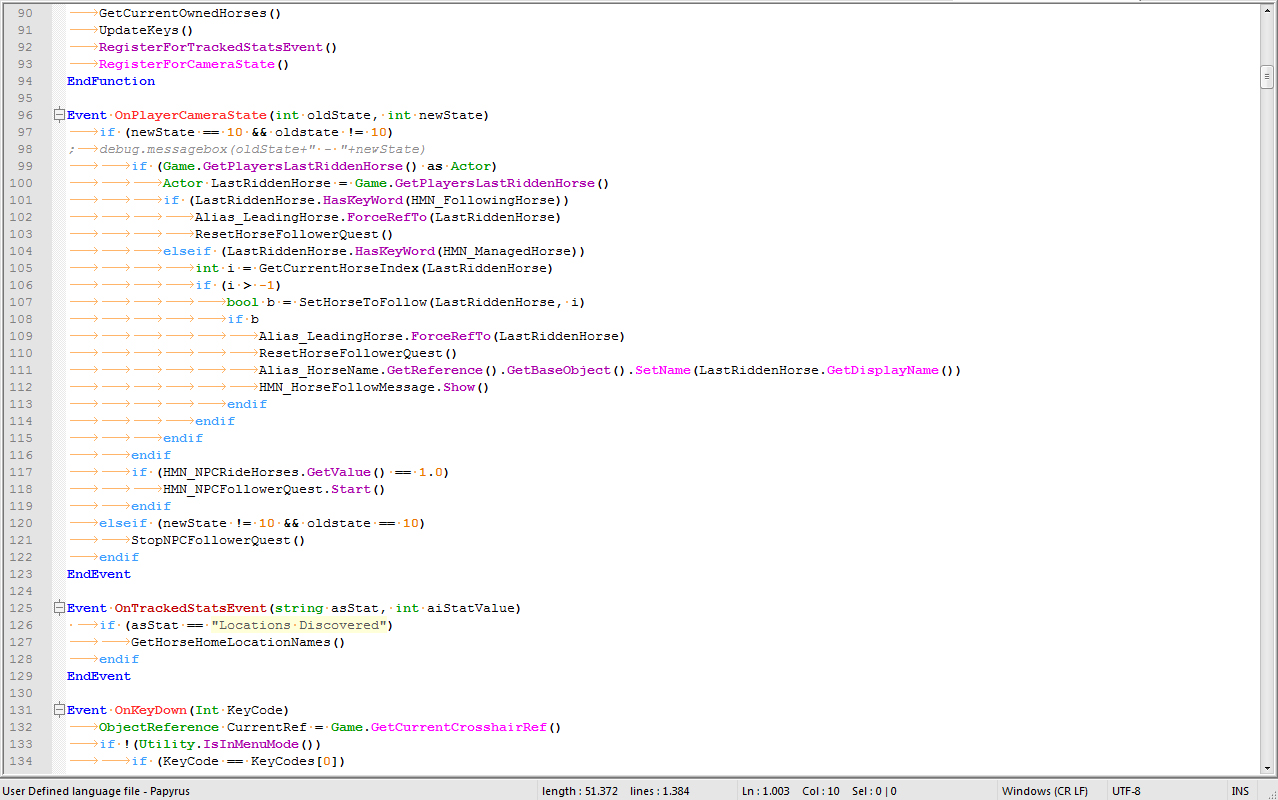Toggle the INS insert mode indicator
This screenshot has height=800, width=1278.
tap(1240, 791)
